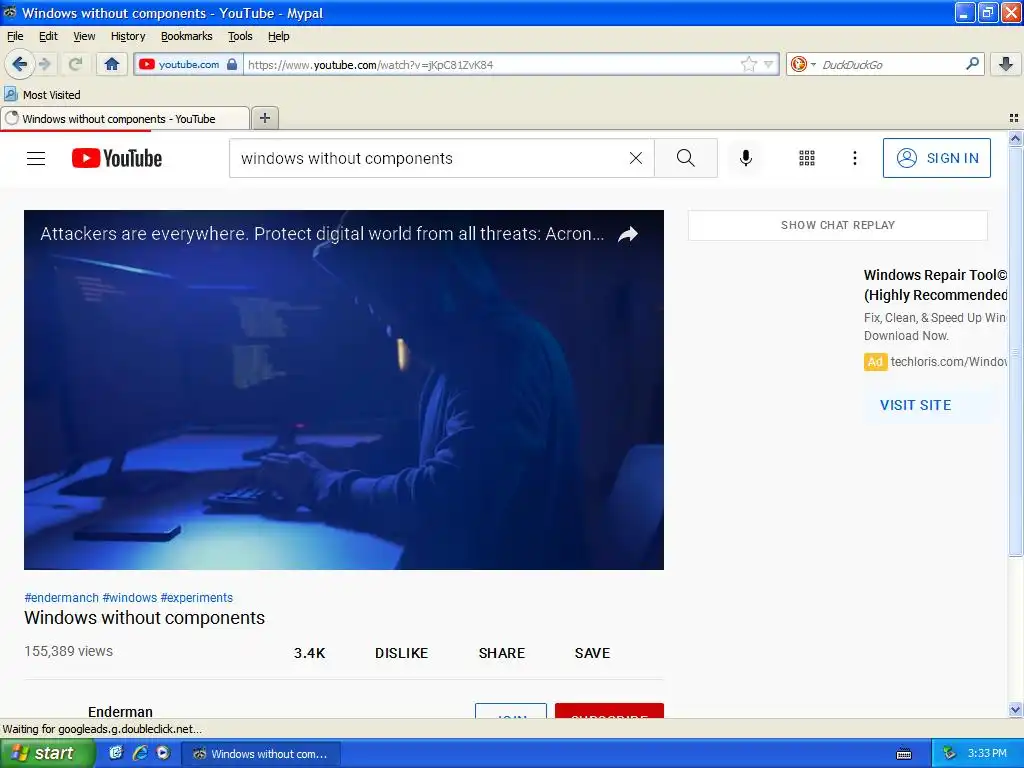Click the SHARE button under the video
1024x768 pixels.
(x=502, y=653)
